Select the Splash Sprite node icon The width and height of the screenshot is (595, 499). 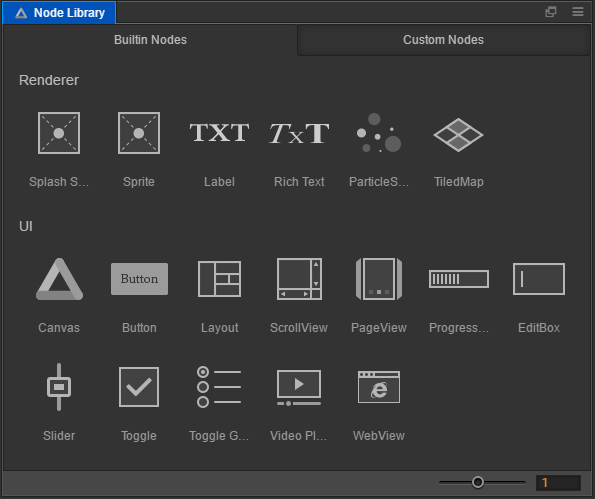pyautogui.click(x=59, y=133)
